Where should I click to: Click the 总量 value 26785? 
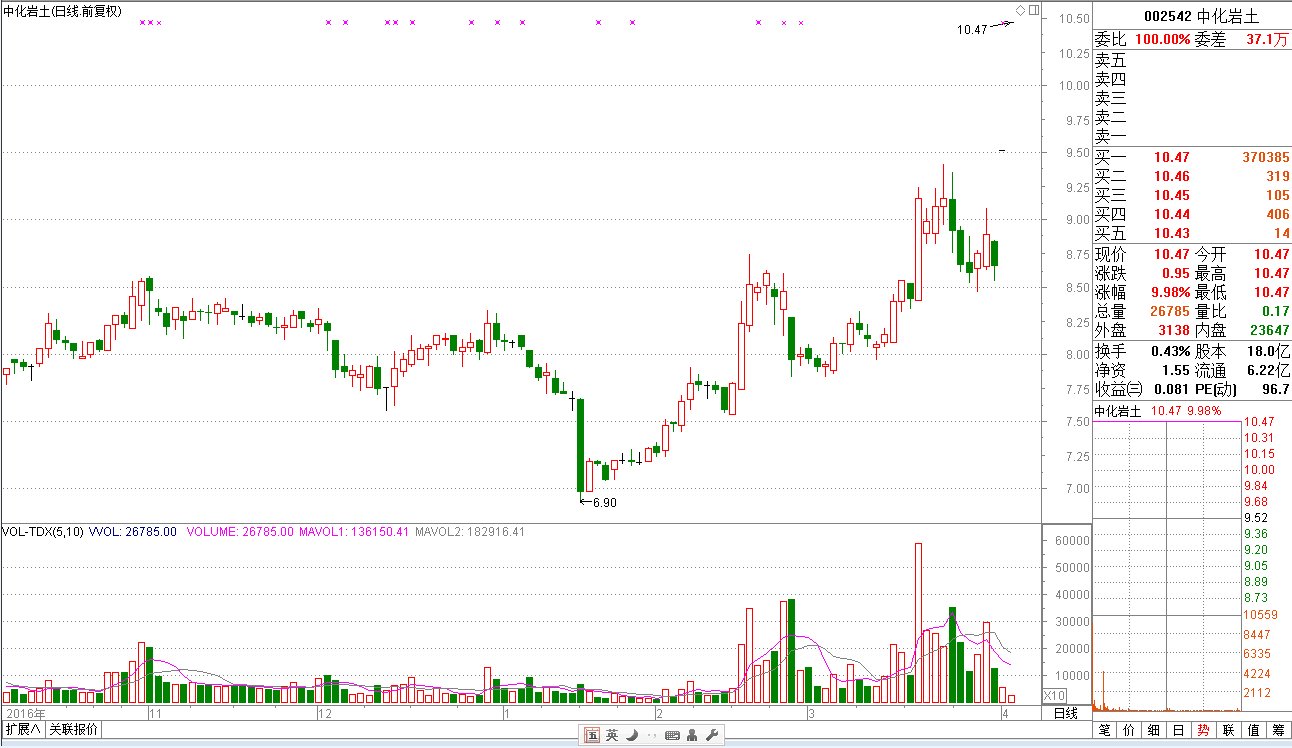pos(1170,311)
